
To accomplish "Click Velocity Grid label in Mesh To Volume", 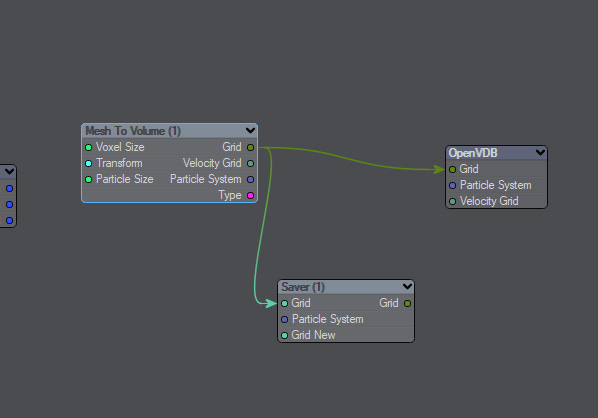I will tap(212, 163).
